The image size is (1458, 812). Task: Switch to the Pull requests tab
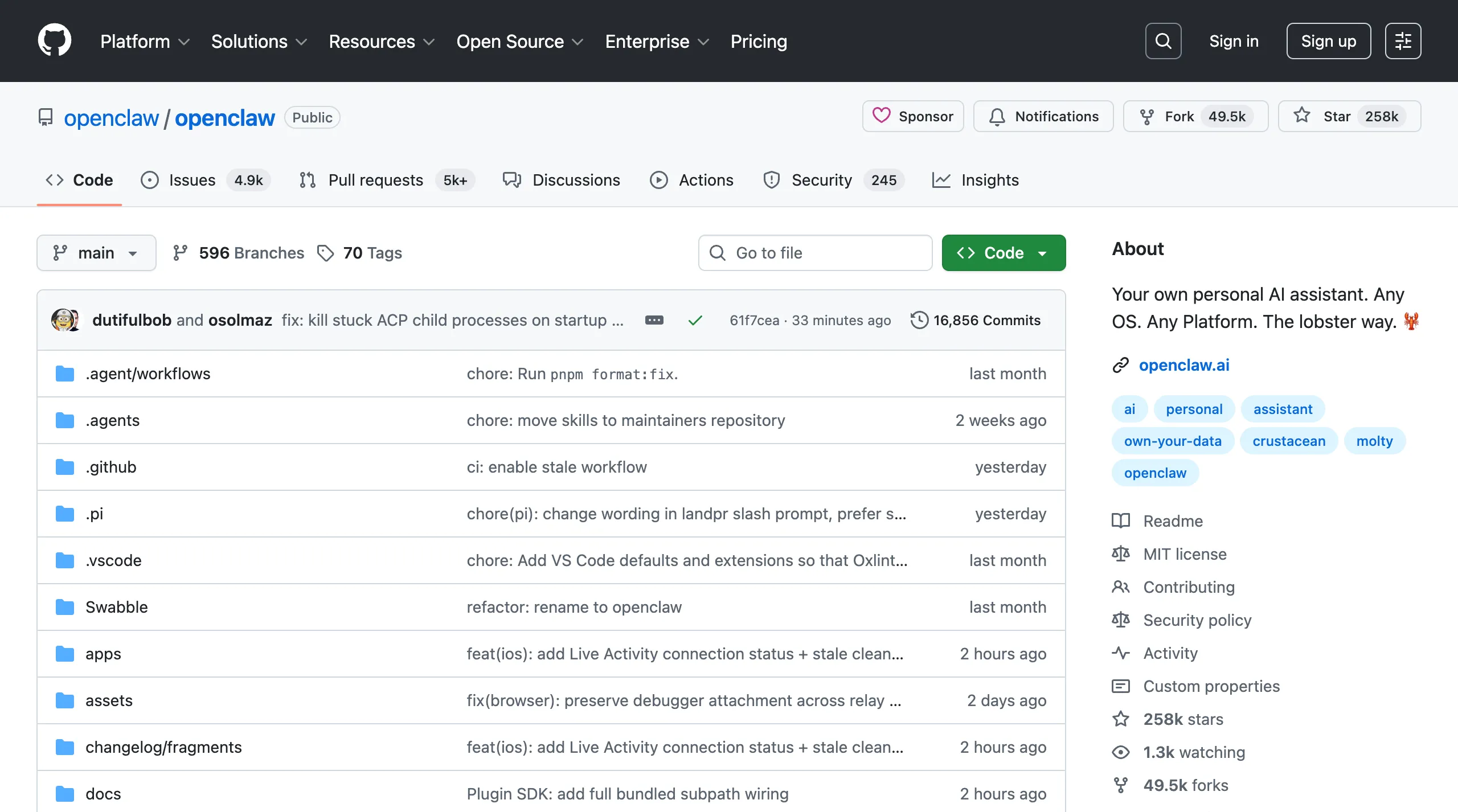click(375, 180)
